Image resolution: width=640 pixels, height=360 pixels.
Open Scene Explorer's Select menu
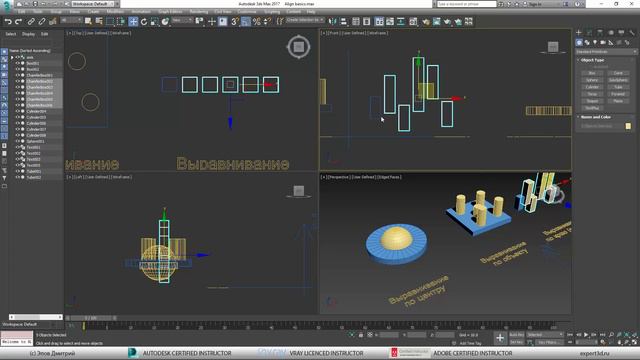(x=11, y=34)
